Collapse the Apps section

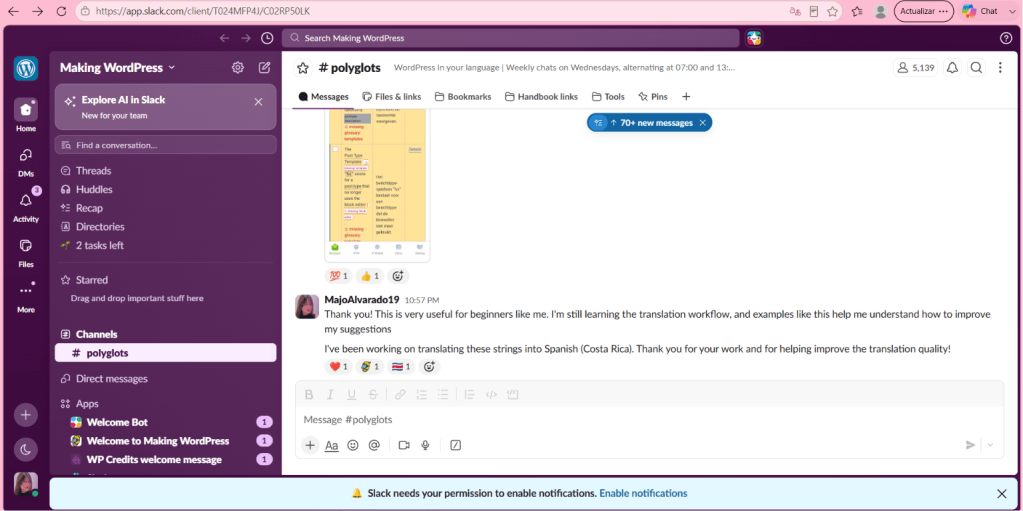point(87,404)
